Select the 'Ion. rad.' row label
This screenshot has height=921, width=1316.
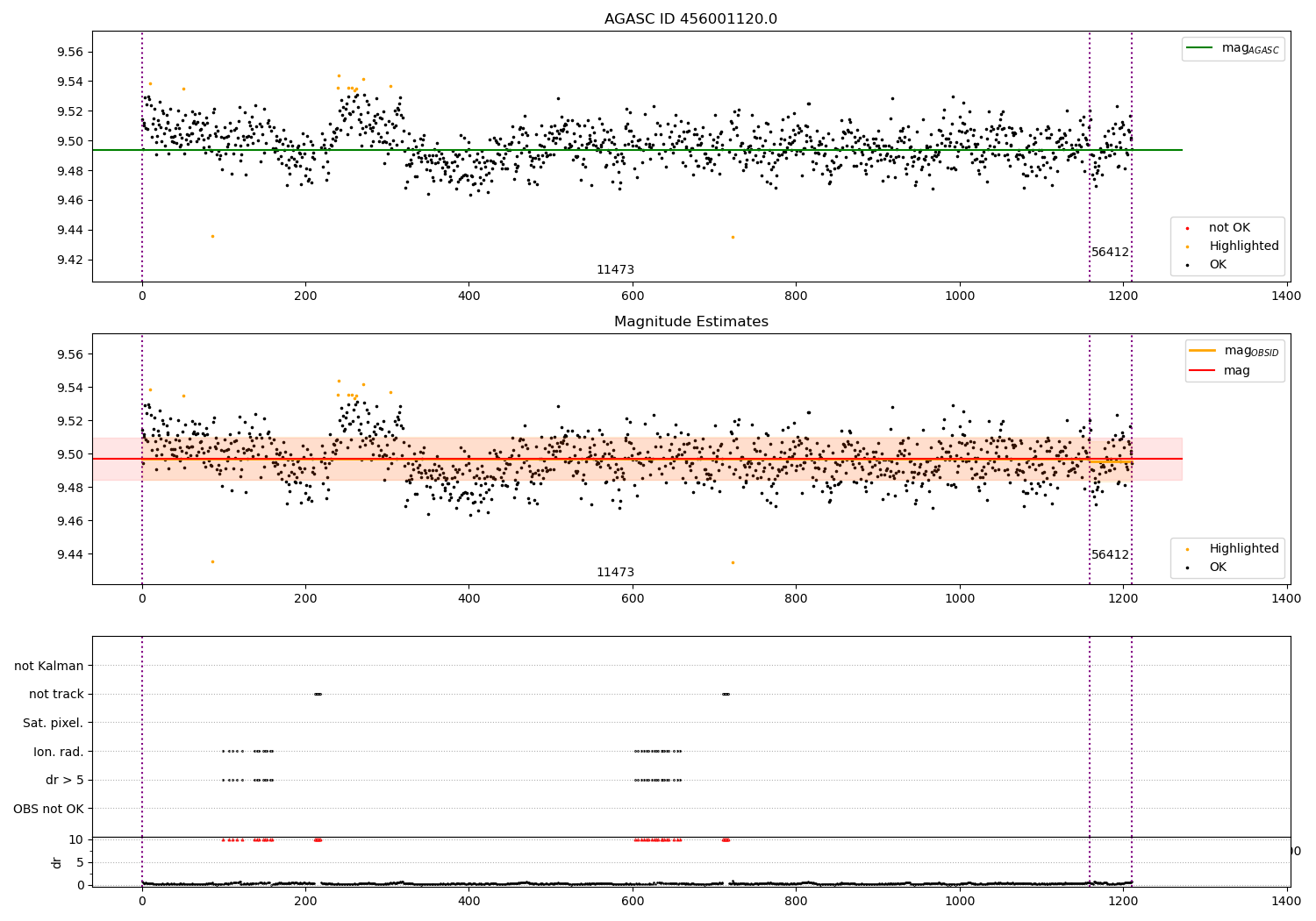59,752
